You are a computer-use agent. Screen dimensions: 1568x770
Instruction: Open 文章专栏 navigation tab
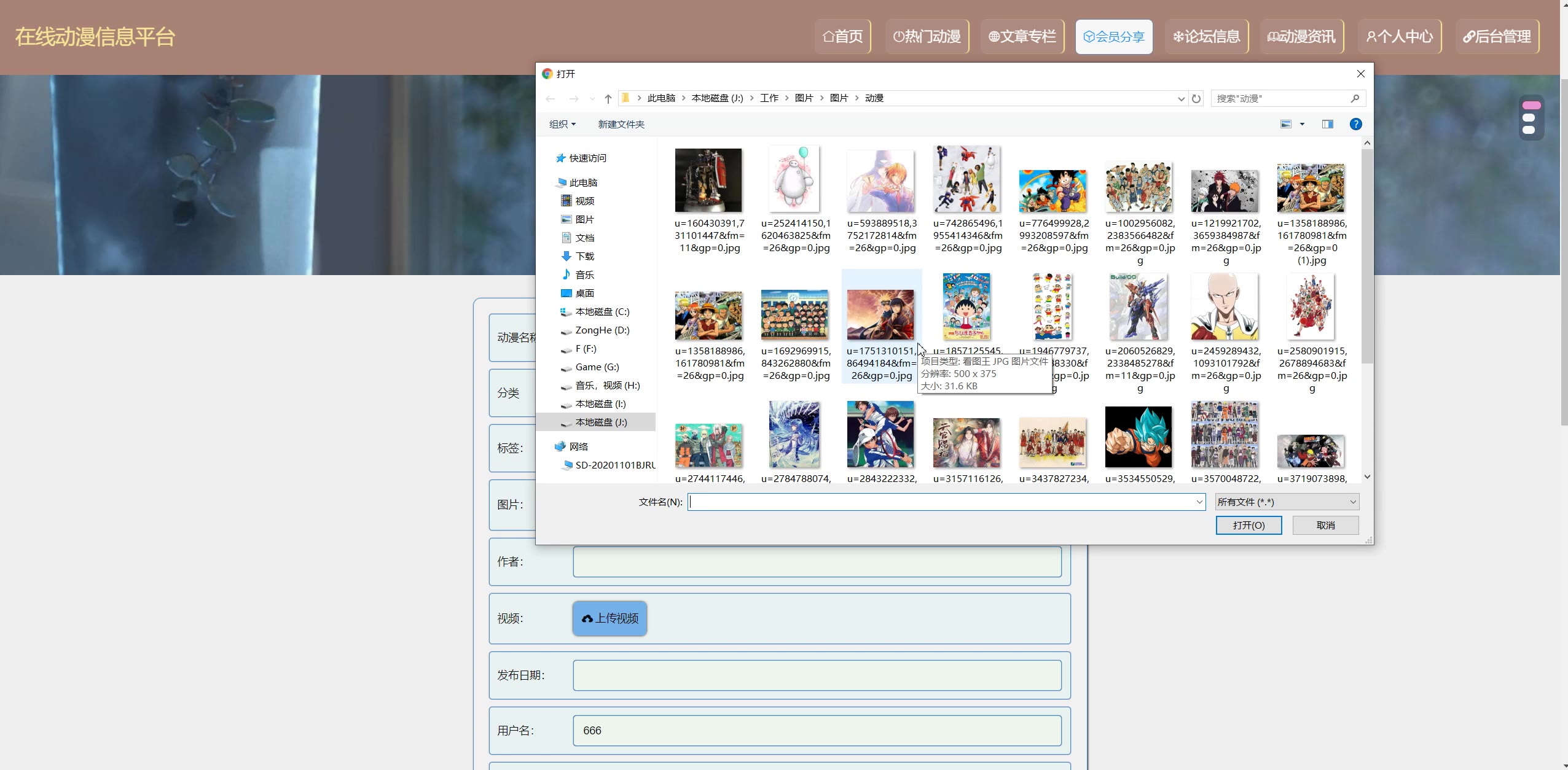pyautogui.click(x=1022, y=36)
